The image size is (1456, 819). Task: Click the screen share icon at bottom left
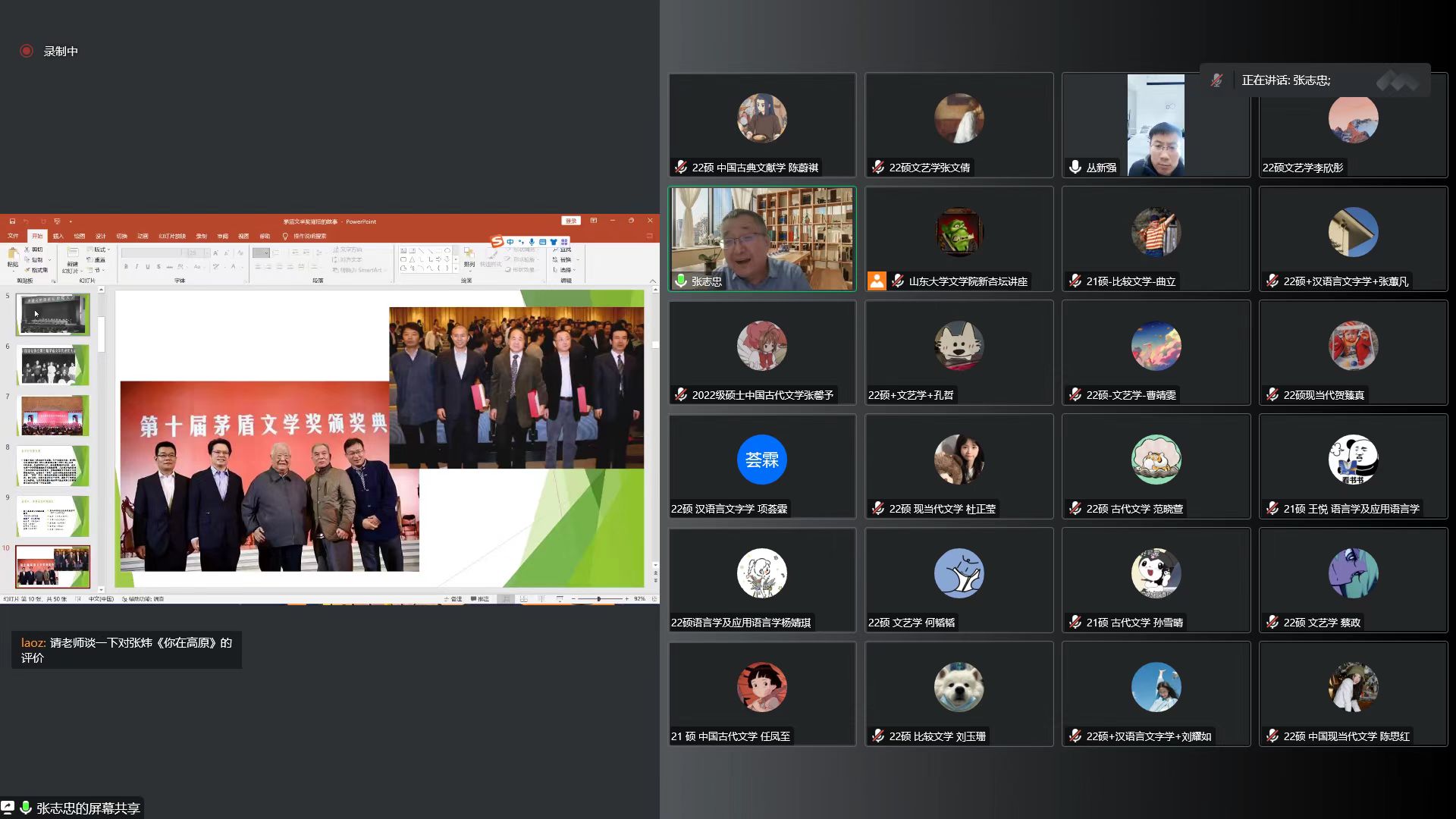point(8,808)
